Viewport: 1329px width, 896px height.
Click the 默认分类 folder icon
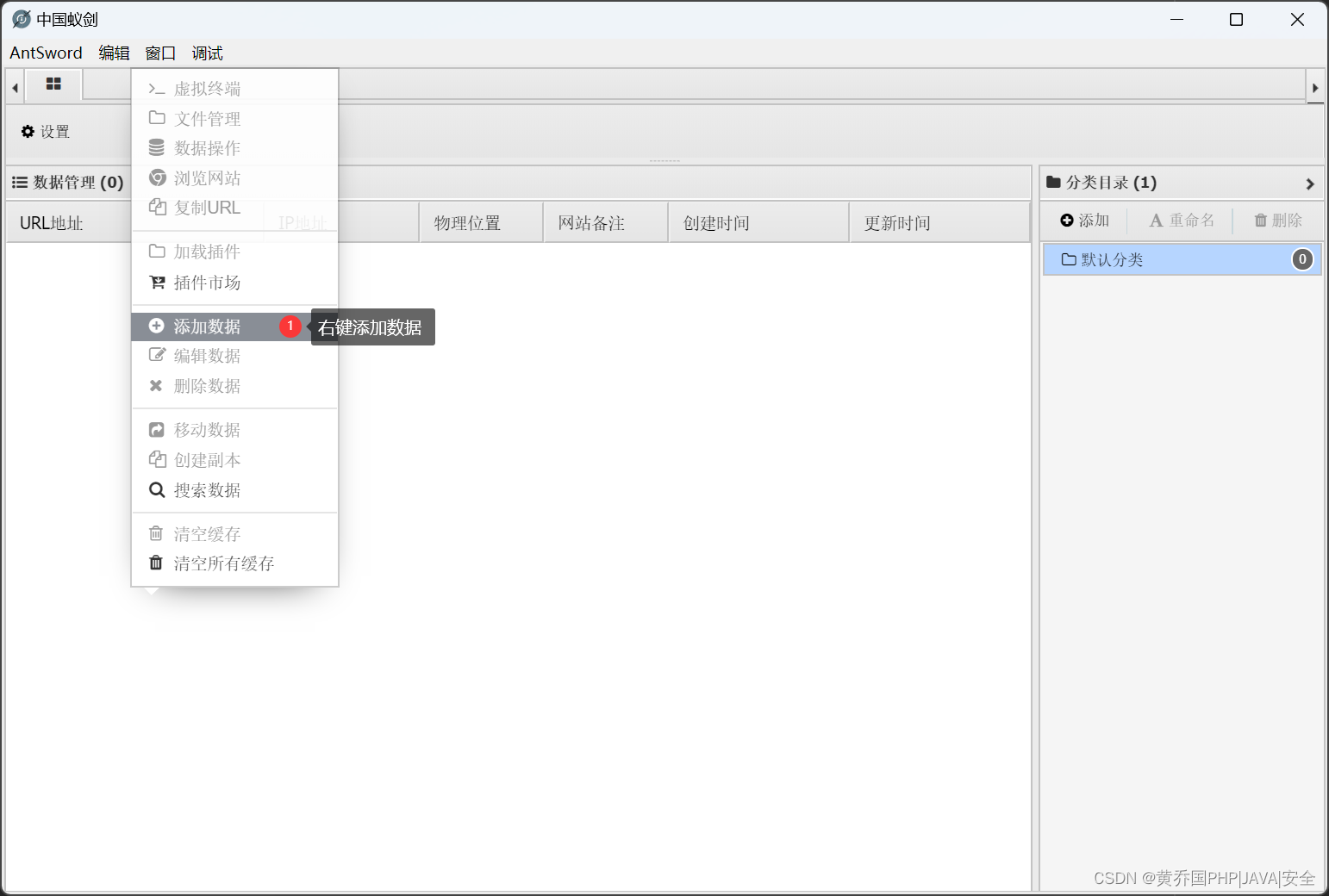[x=1069, y=259]
